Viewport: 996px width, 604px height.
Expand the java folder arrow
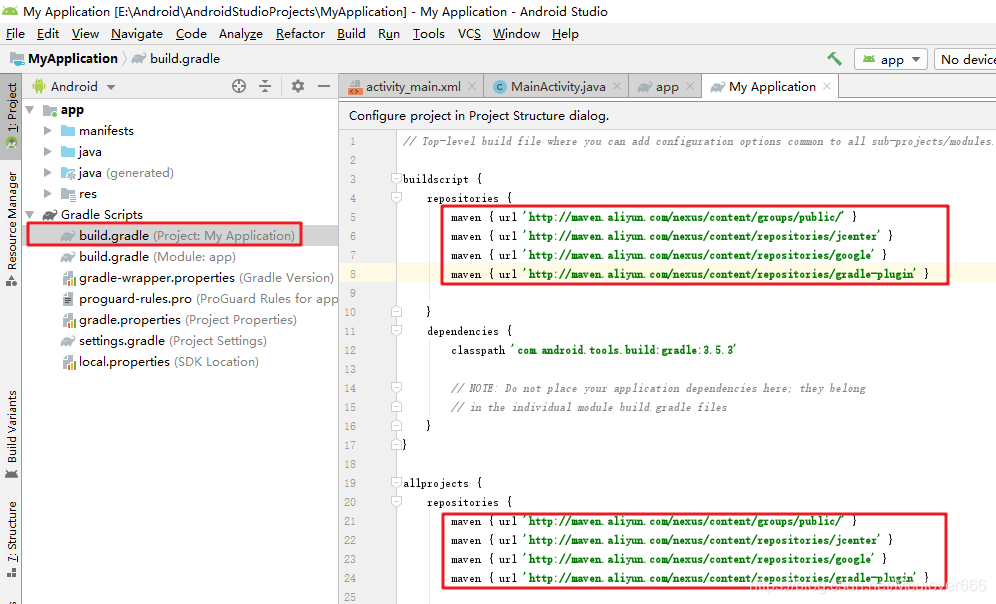[x=48, y=152]
